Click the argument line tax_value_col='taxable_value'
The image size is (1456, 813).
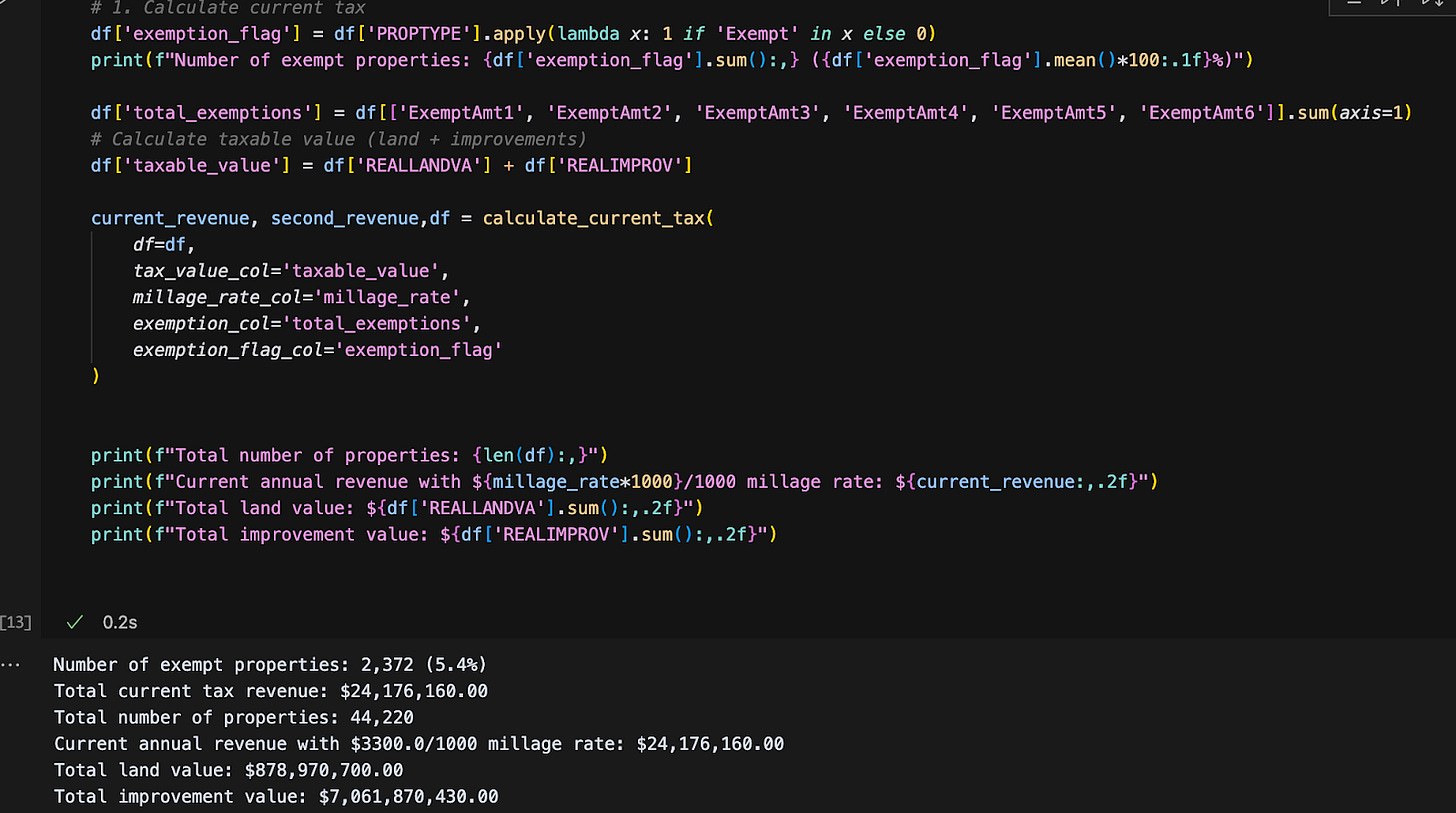pyautogui.click(x=291, y=271)
